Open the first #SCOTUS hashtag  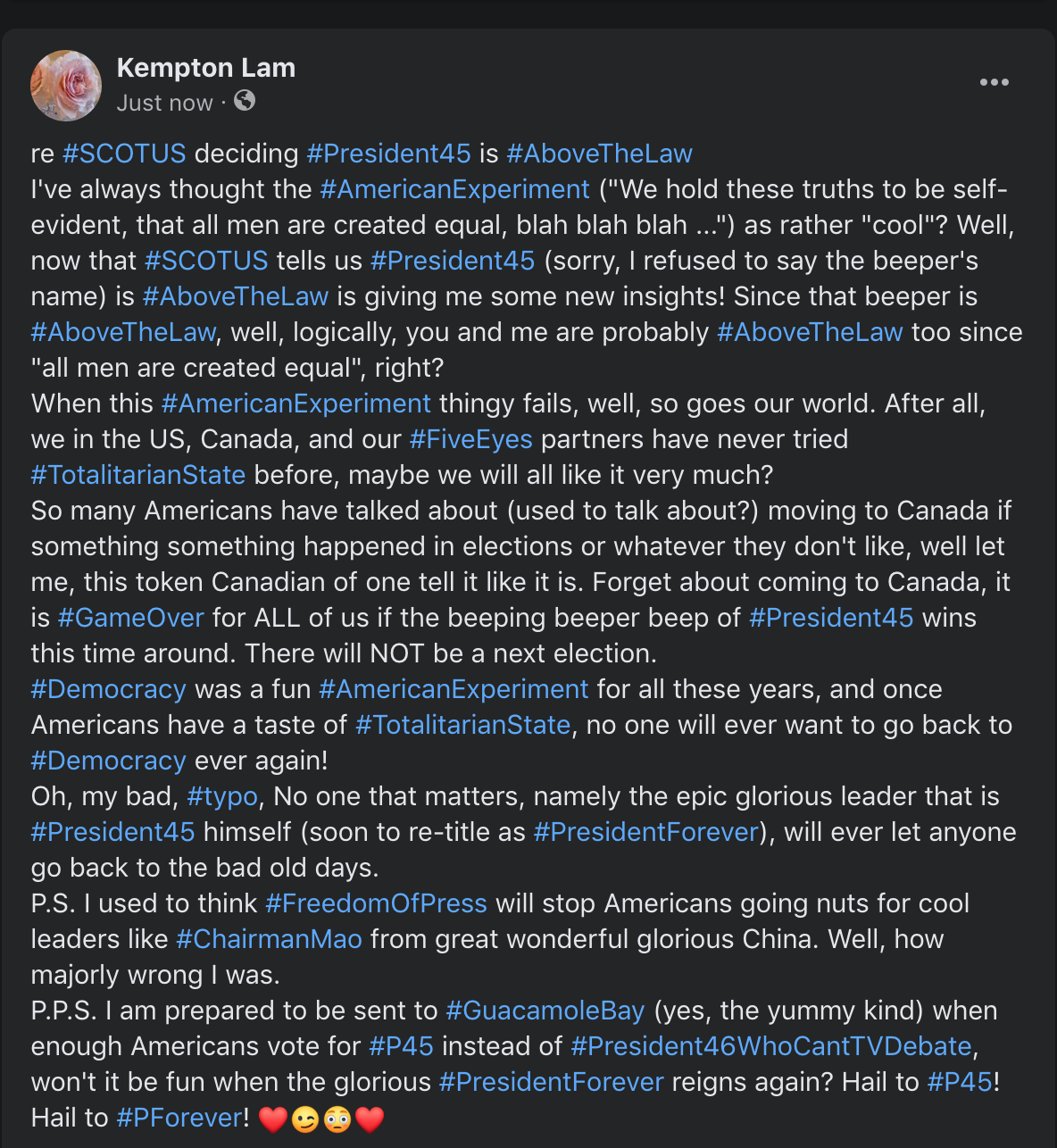[124, 154]
